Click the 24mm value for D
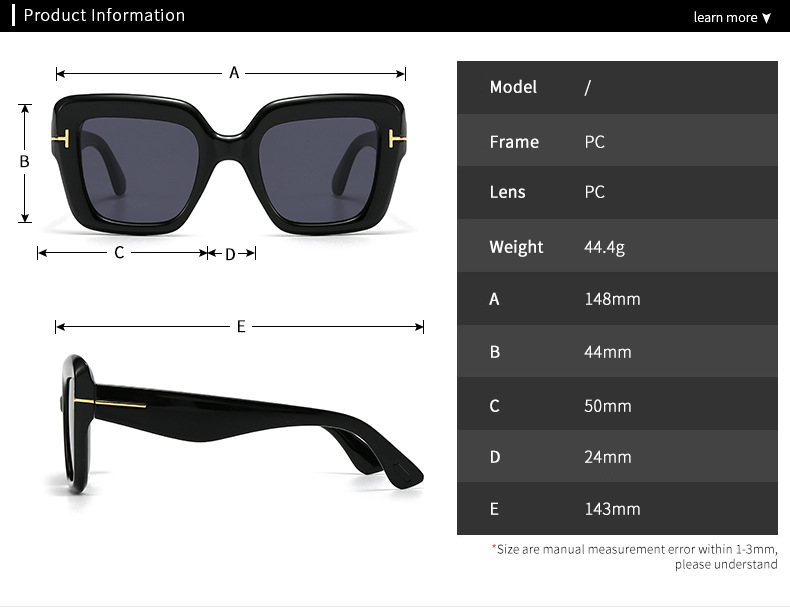 tap(608, 457)
